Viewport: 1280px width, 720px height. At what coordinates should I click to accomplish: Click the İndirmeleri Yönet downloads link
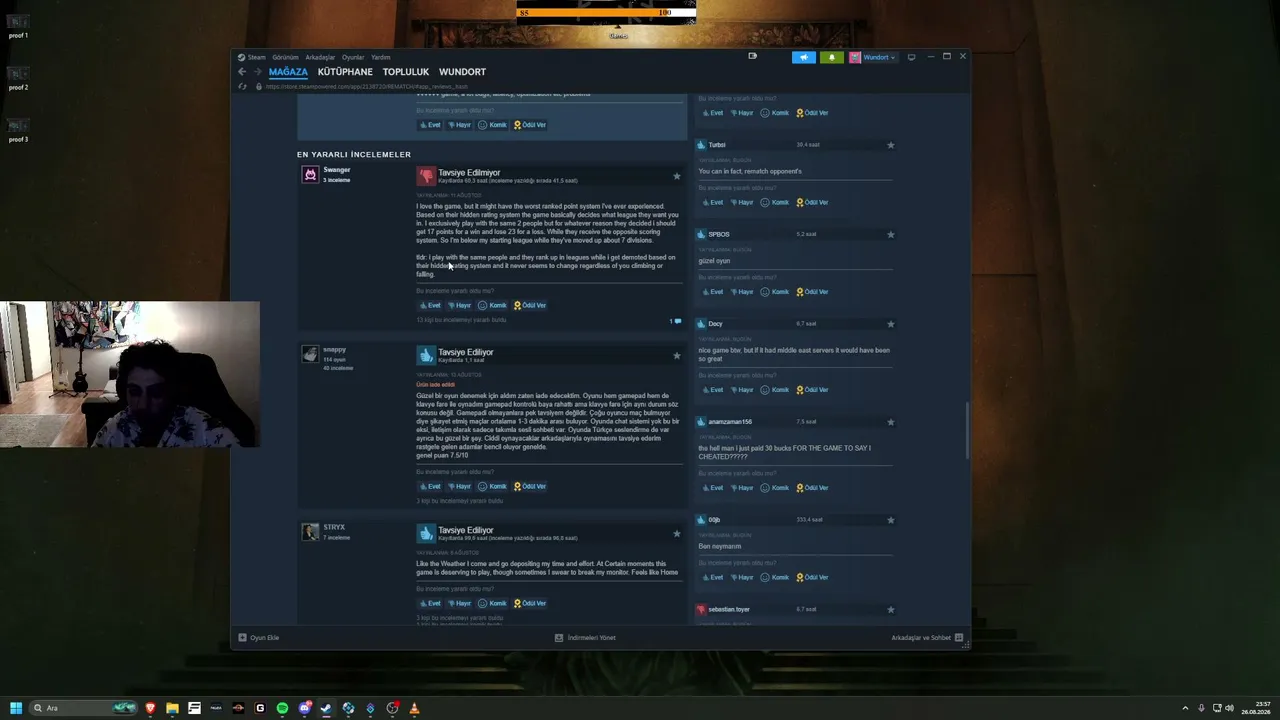[585, 637]
